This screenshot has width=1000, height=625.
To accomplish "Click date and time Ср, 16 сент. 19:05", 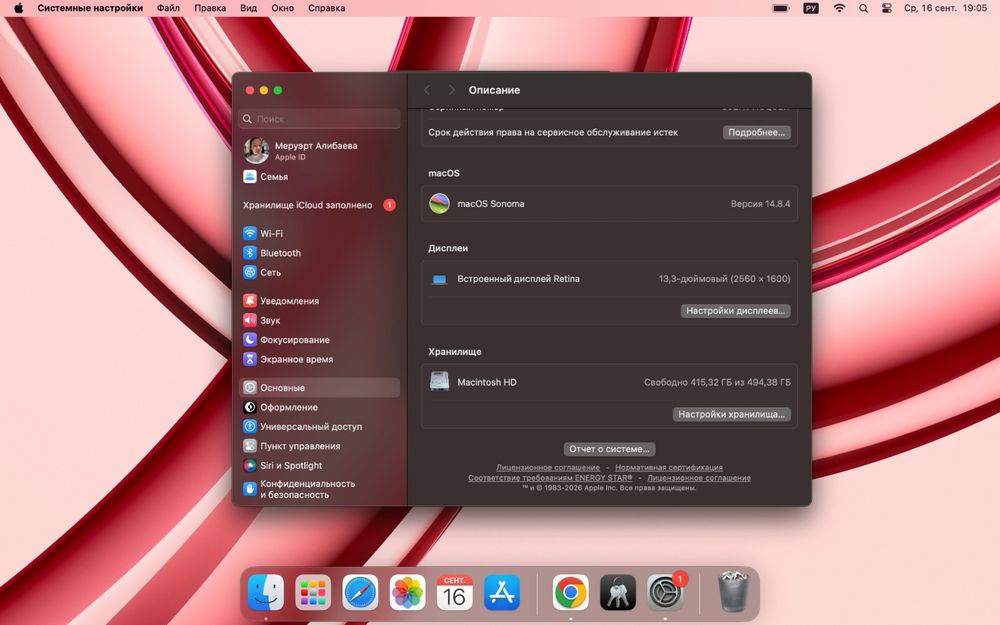I will 945,8.
